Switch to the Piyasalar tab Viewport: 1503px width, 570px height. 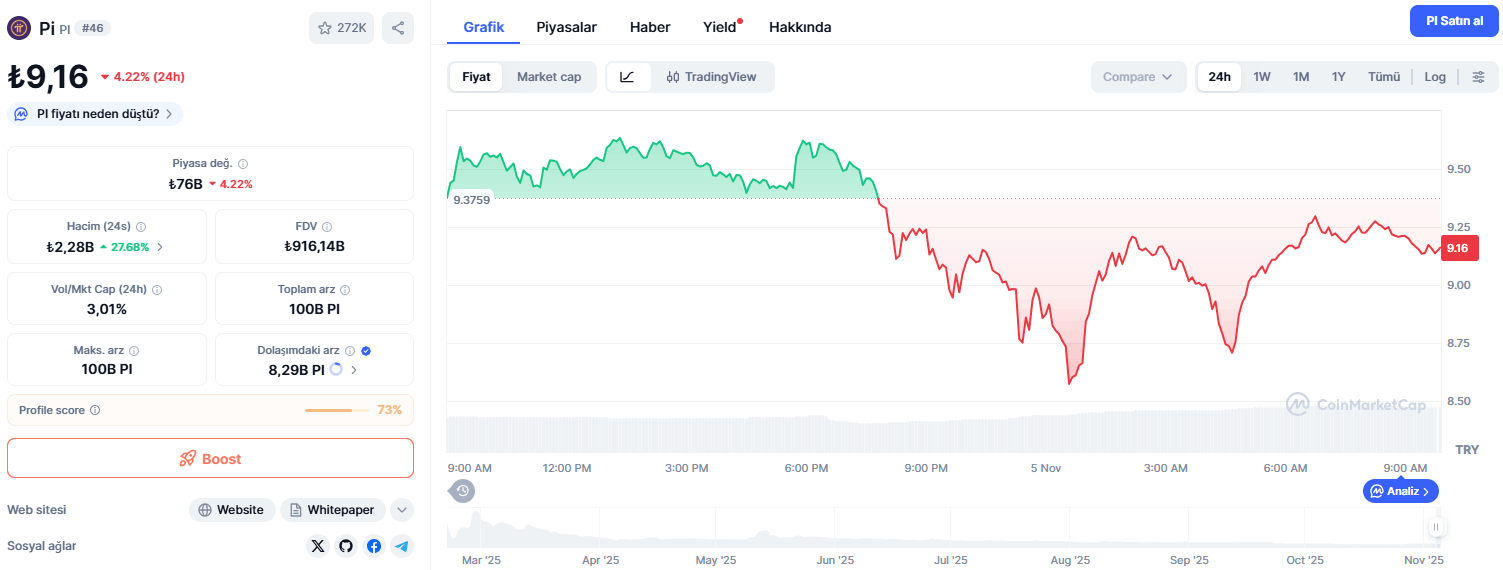(566, 27)
